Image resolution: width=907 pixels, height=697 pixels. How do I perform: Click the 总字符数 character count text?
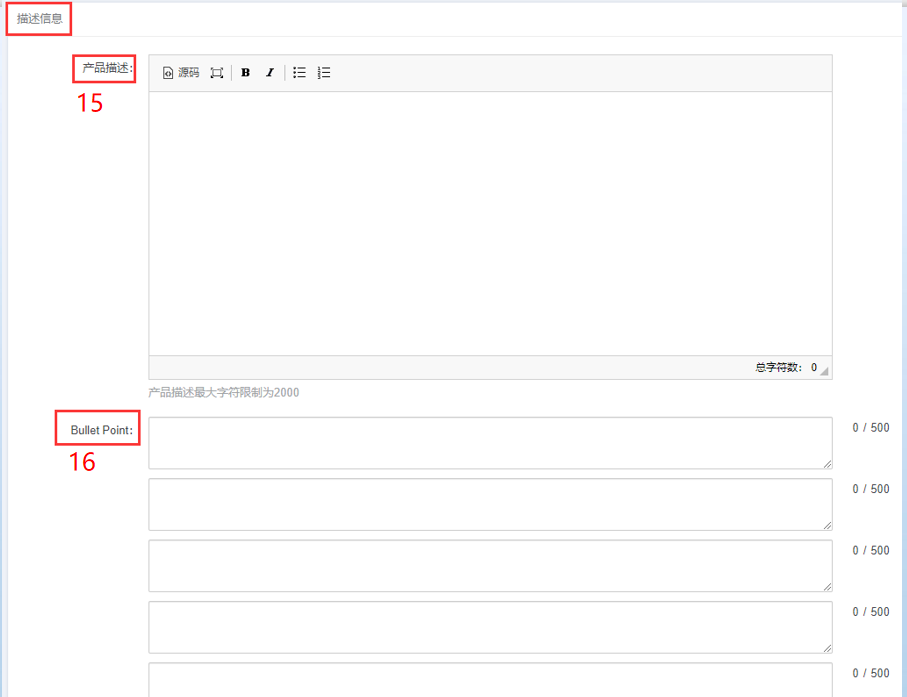coord(786,367)
